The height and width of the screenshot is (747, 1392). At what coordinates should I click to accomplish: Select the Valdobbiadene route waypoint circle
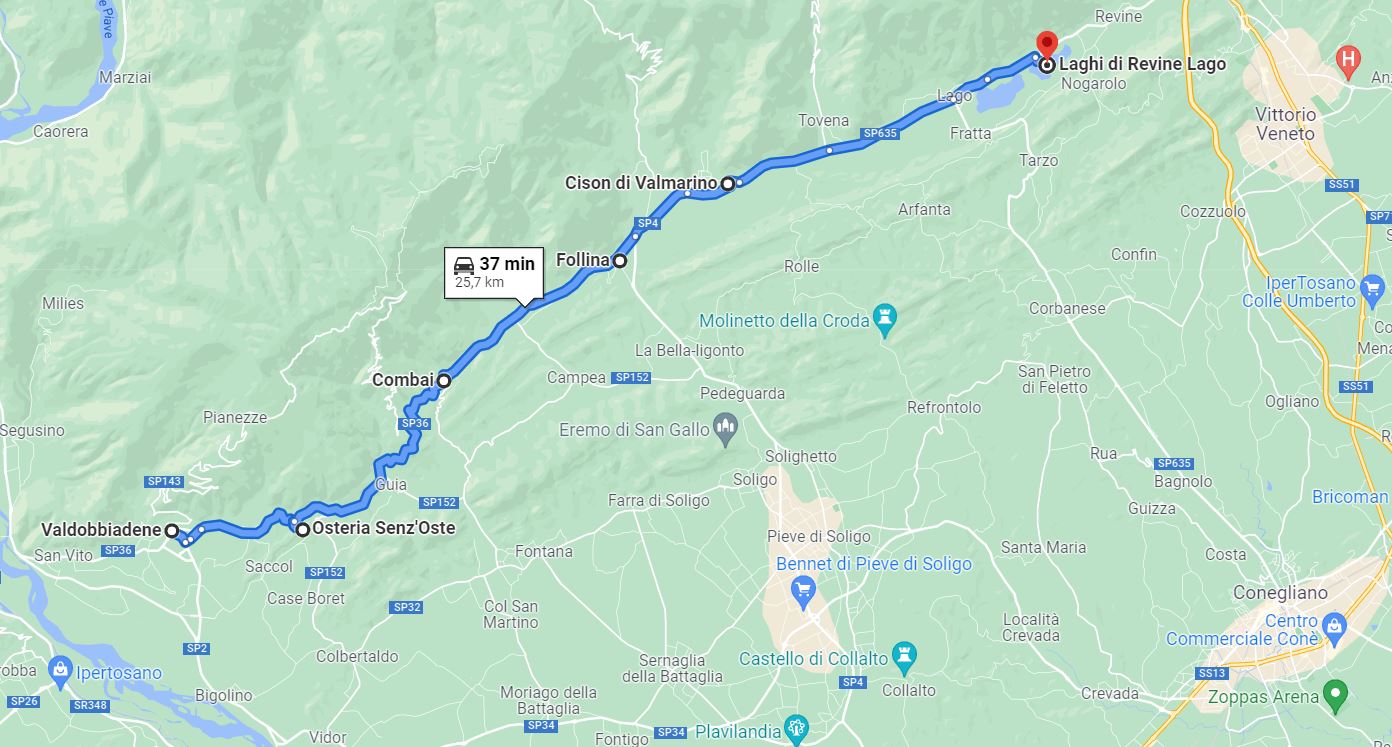pyautogui.click(x=171, y=531)
